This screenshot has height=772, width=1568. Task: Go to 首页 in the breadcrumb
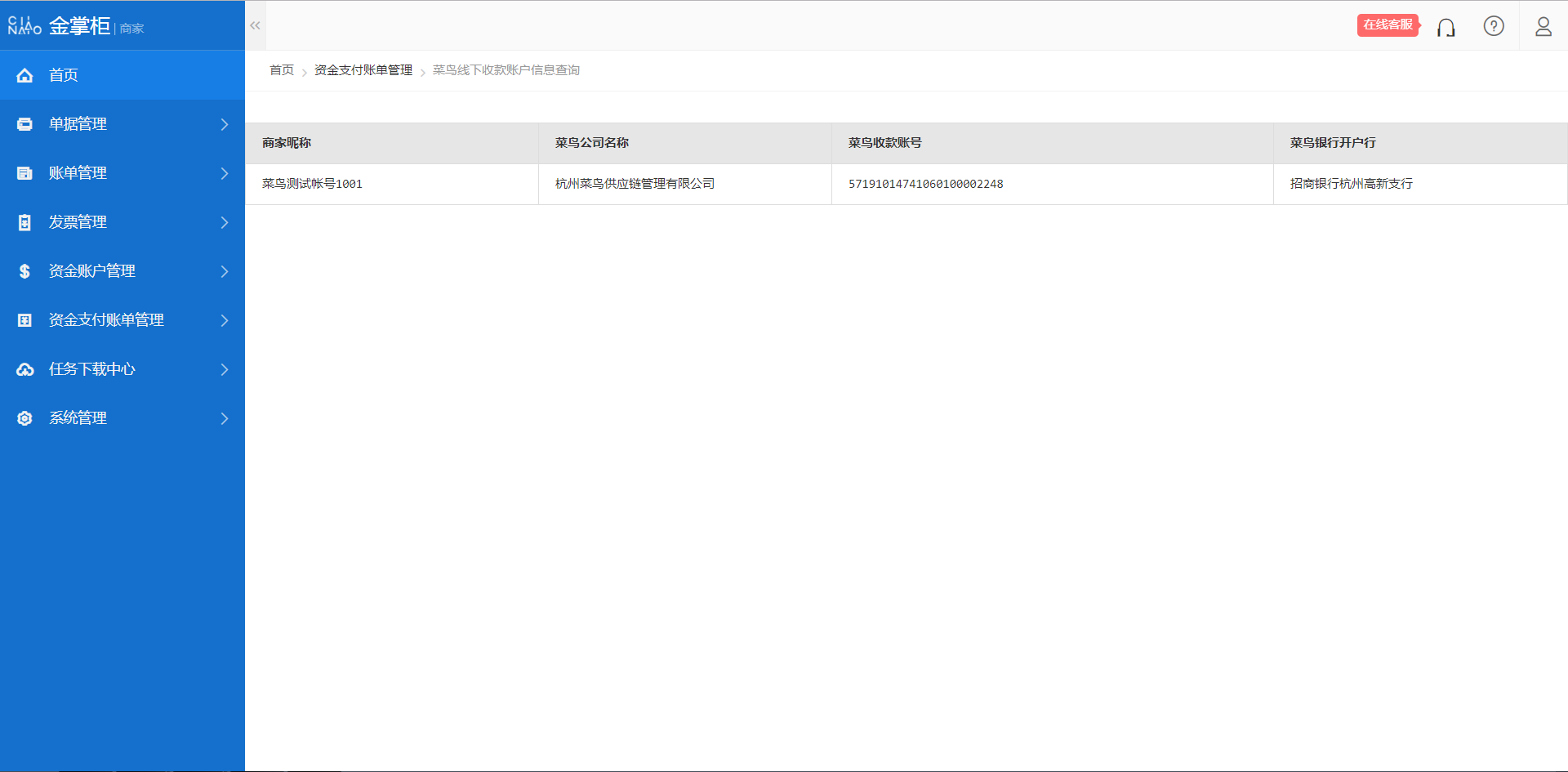click(x=282, y=70)
